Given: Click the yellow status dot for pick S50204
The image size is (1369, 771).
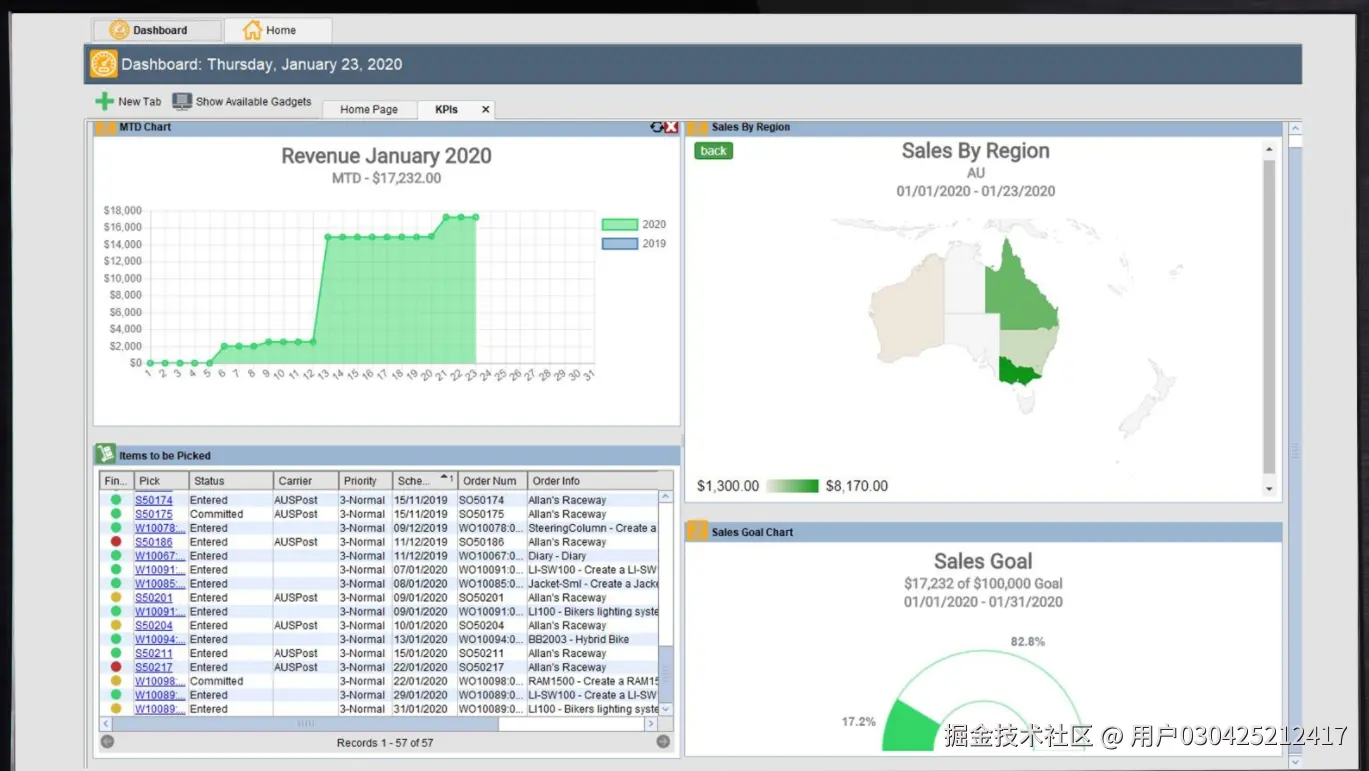Looking at the screenshot, I should coord(116,626).
